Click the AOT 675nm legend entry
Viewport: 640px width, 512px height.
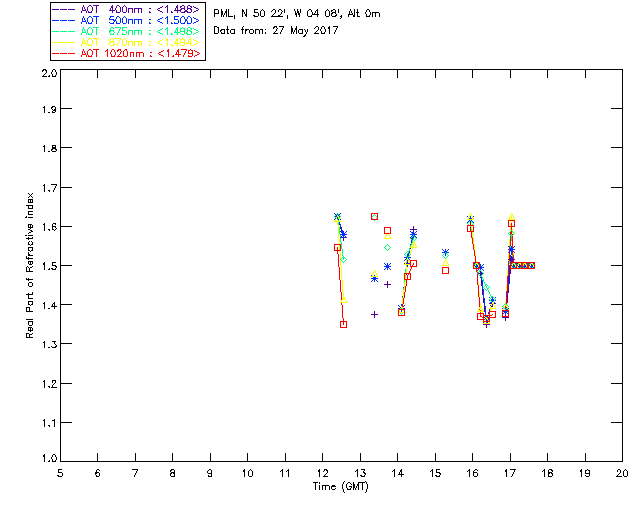tap(127, 31)
